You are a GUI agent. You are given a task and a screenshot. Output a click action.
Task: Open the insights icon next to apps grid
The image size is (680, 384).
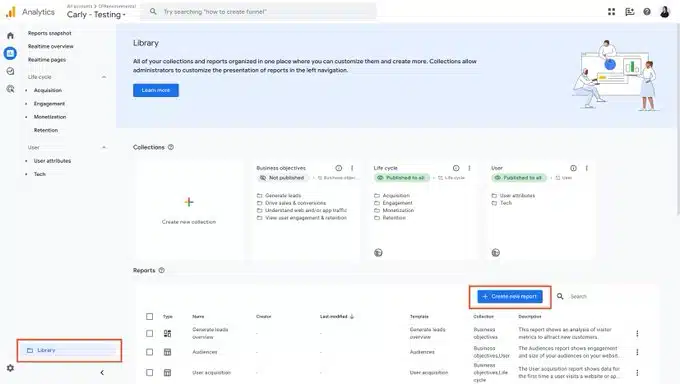[x=629, y=12]
